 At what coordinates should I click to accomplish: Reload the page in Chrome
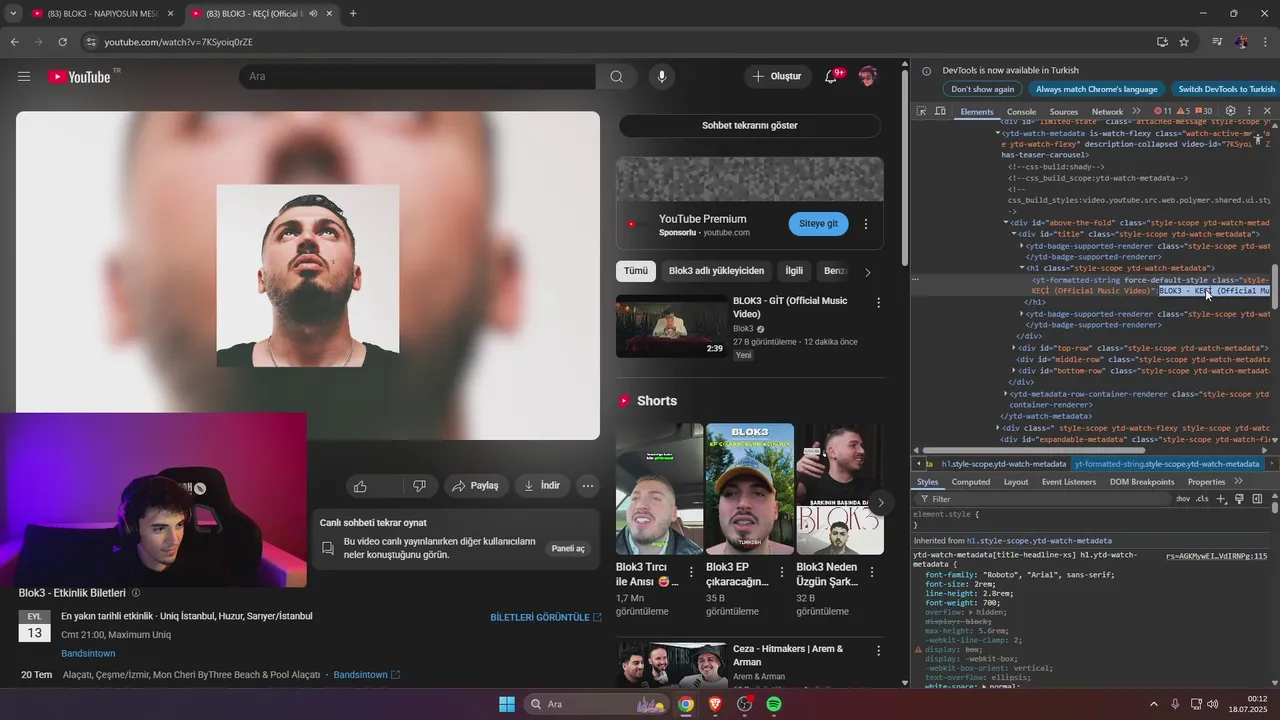(x=62, y=42)
